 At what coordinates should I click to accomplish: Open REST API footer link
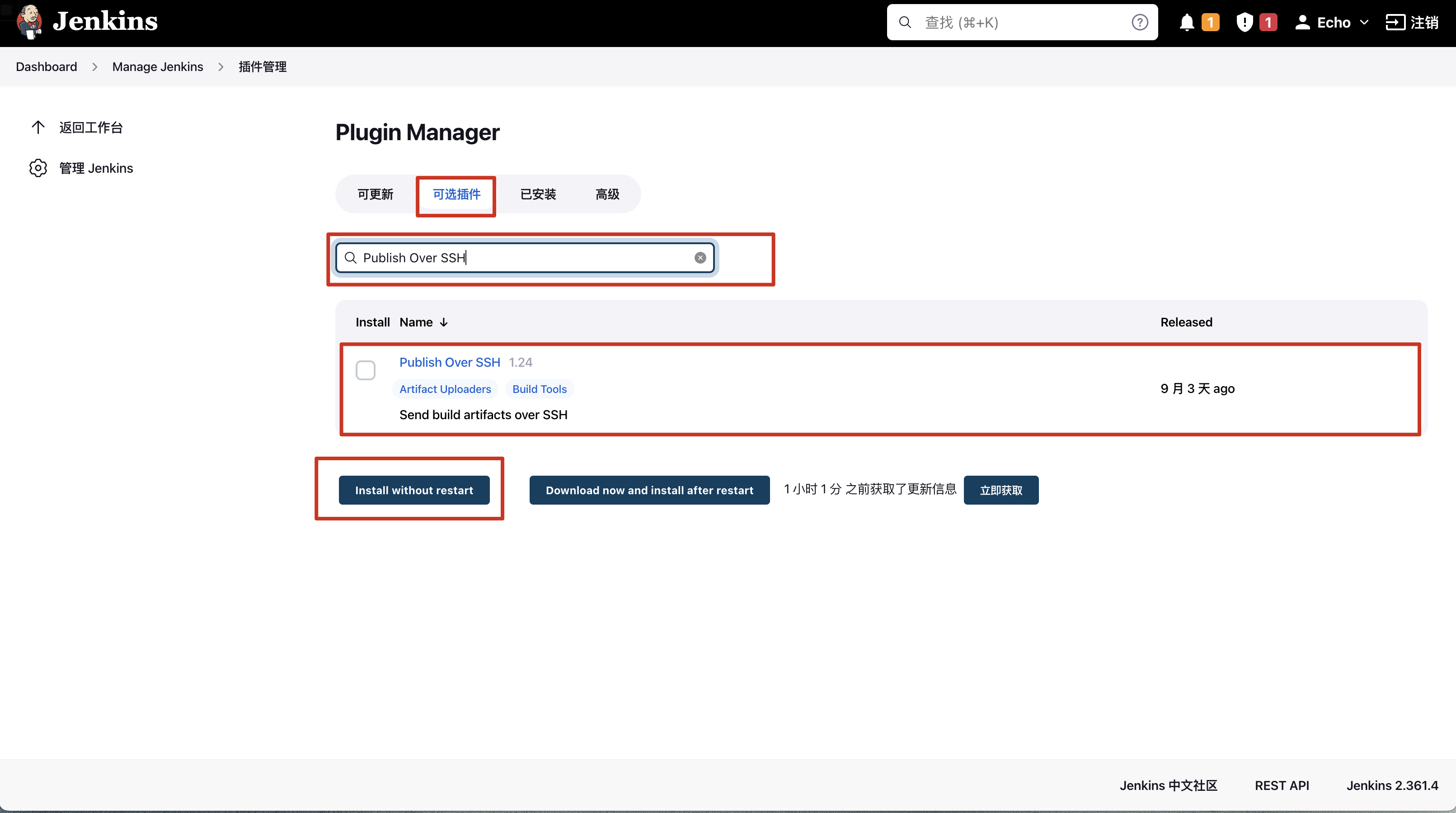(x=1282, y=785)
